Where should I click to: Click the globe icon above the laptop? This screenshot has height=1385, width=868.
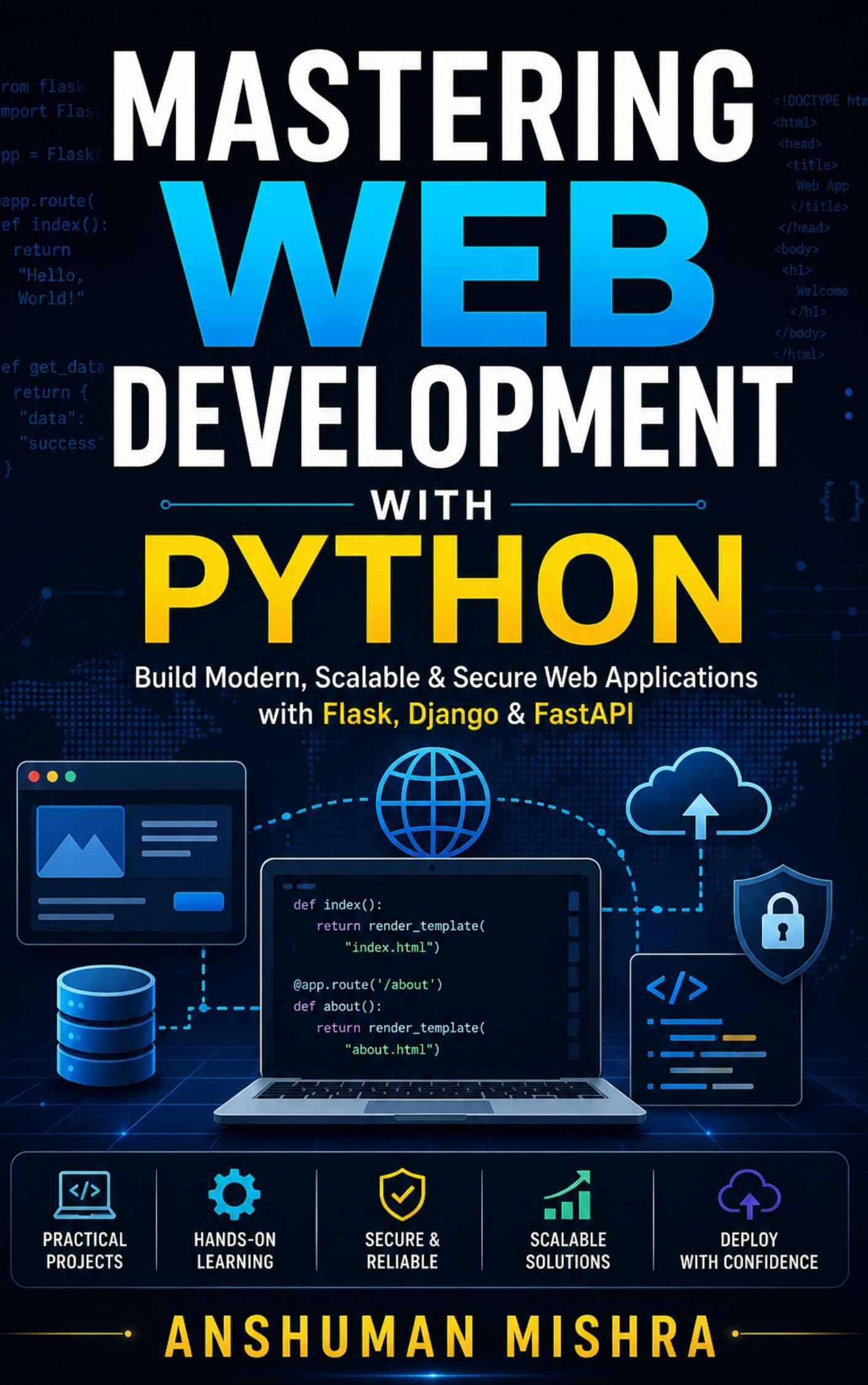pyautogui.click(x=433, y=803)
